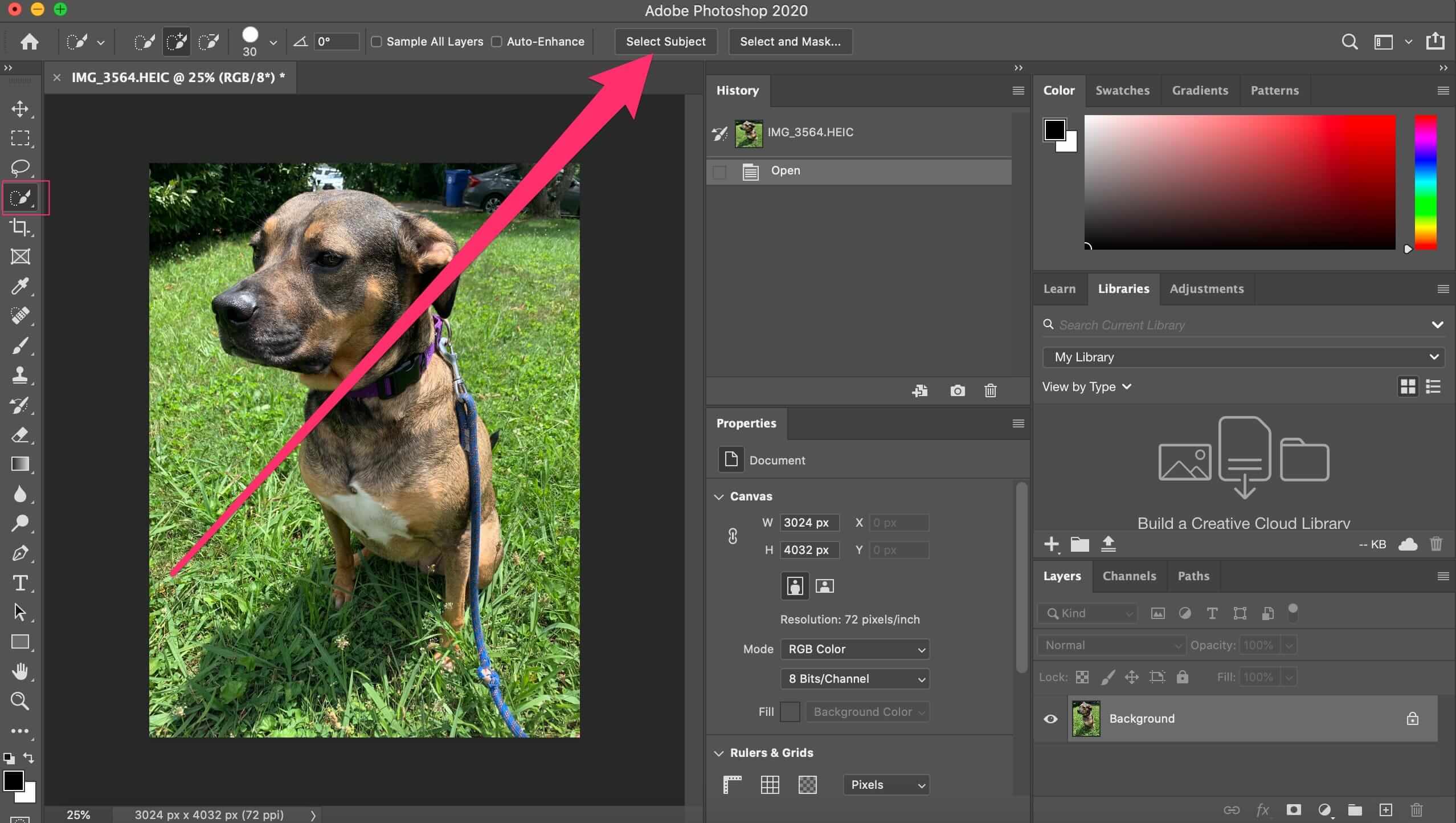The image size is (1456, 823).
Task: Toggle Background layer visibility eye
Action: point(1050,718)
